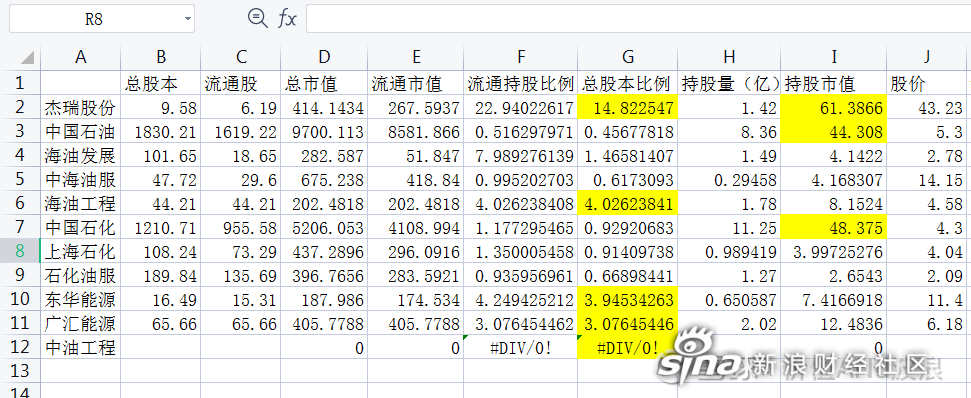The width and height of the screenshot is (971, 398).
Task: Select column I header
Action: (x=834, y=58)
